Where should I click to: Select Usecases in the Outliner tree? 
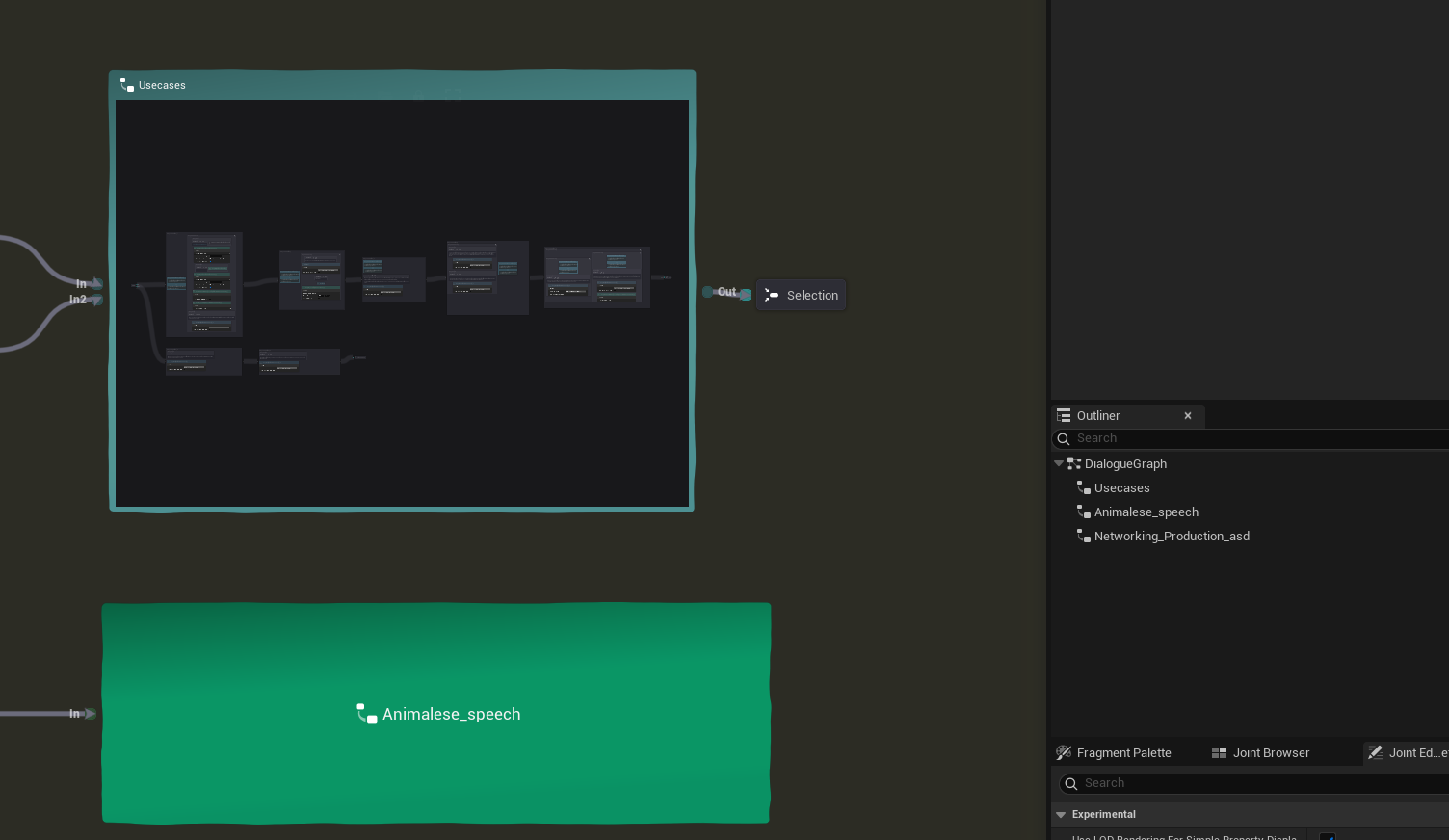pos(1121,488)
